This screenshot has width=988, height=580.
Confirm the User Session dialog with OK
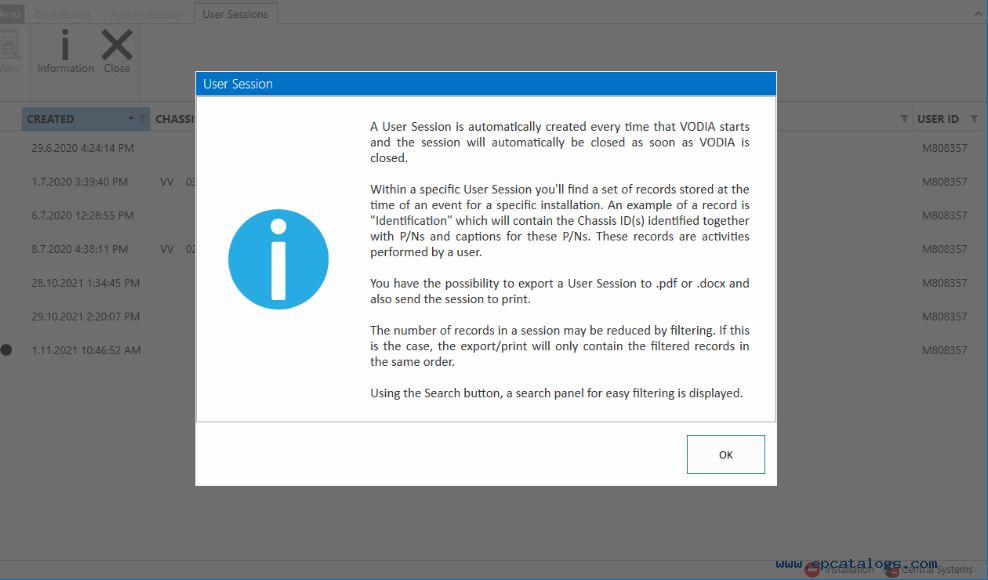pos(726,455)
